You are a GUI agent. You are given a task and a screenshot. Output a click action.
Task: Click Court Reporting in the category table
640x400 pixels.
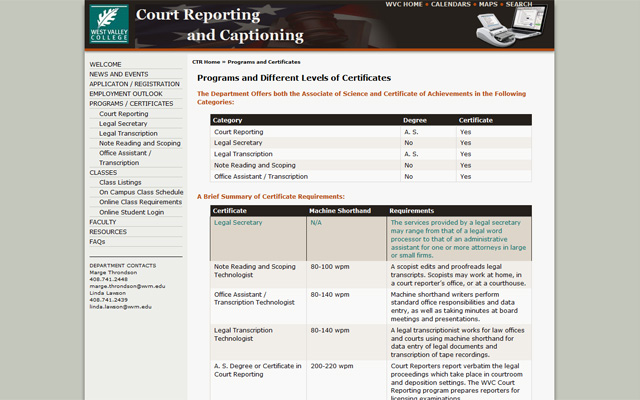click(x=238, y=132)
